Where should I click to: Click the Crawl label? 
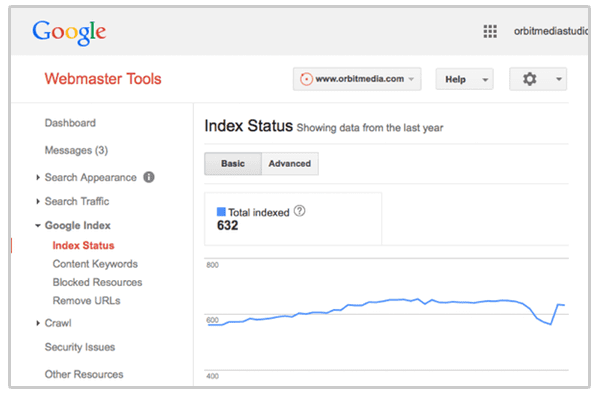point(58,323)
